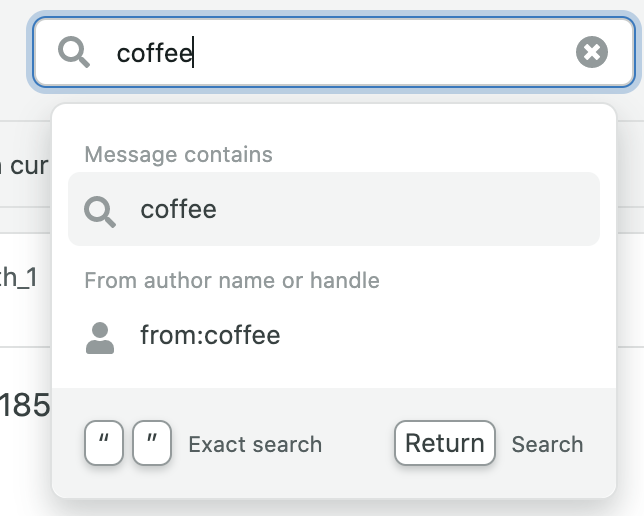Viewport: 644px width, 516px height.
Task: Choose the 'from:coffee' author suggestion
Action: [x=334, y=335]
